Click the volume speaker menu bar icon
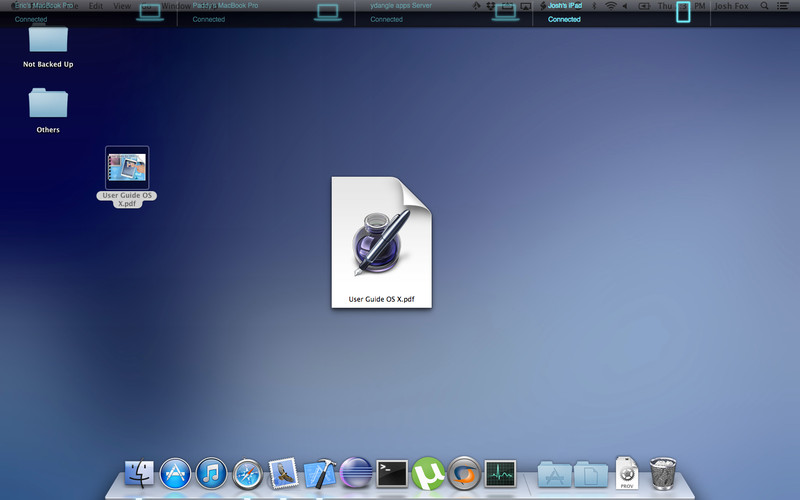800x500 pixels. [x=625, y=6]
